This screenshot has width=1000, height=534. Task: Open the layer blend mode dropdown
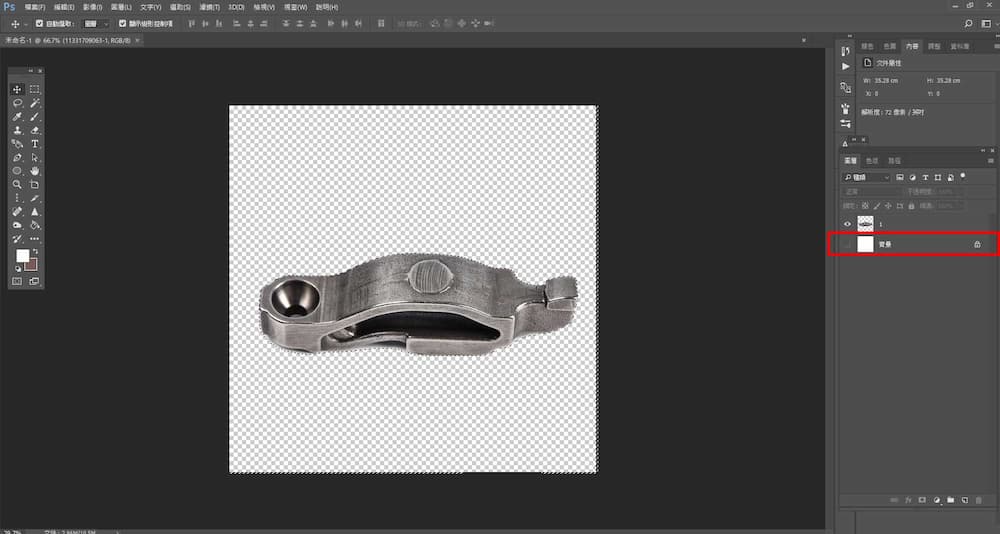[871, 191]
